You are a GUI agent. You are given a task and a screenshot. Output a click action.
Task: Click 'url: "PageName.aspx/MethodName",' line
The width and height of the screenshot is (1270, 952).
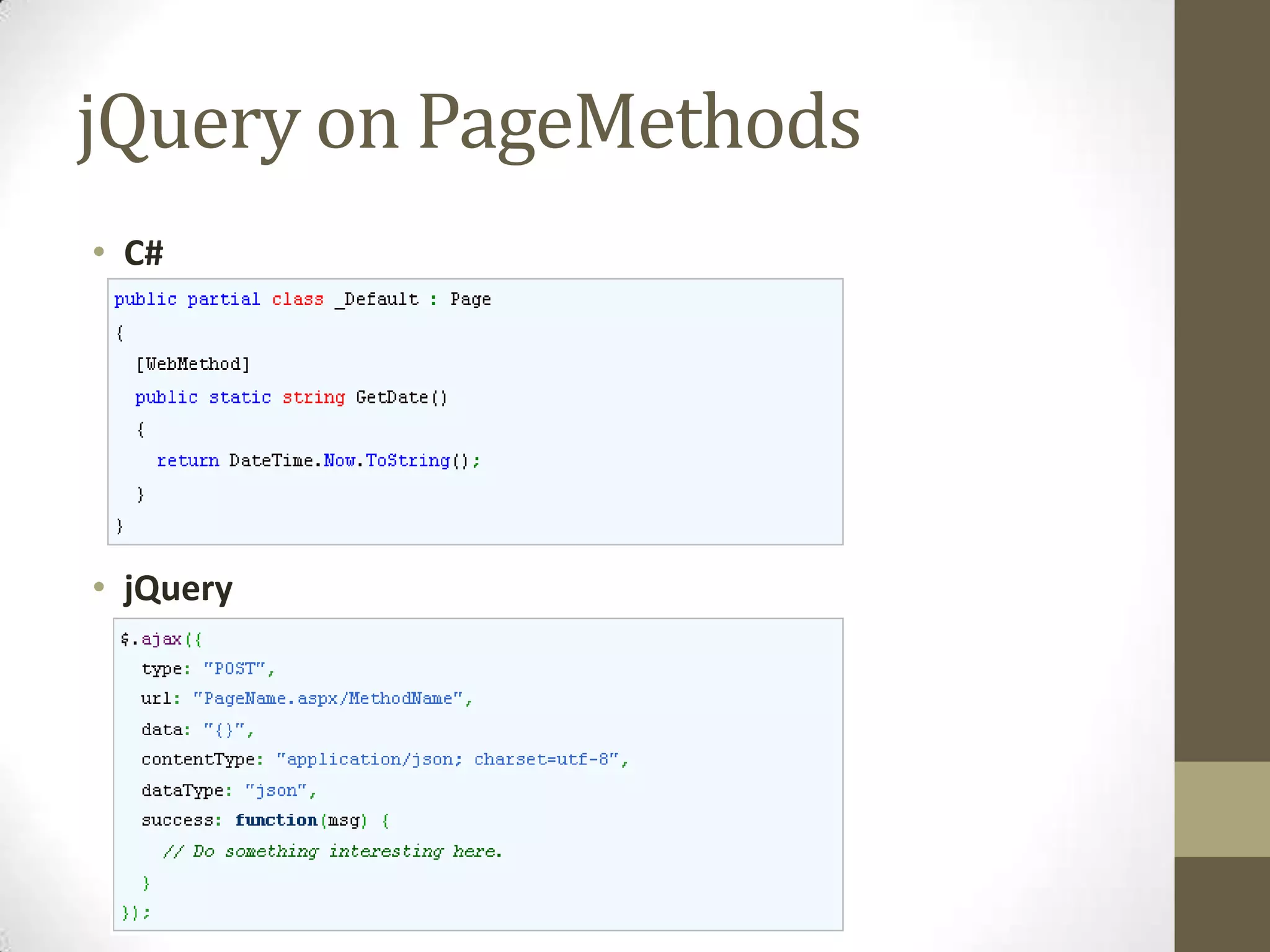[x=307, y=699]
